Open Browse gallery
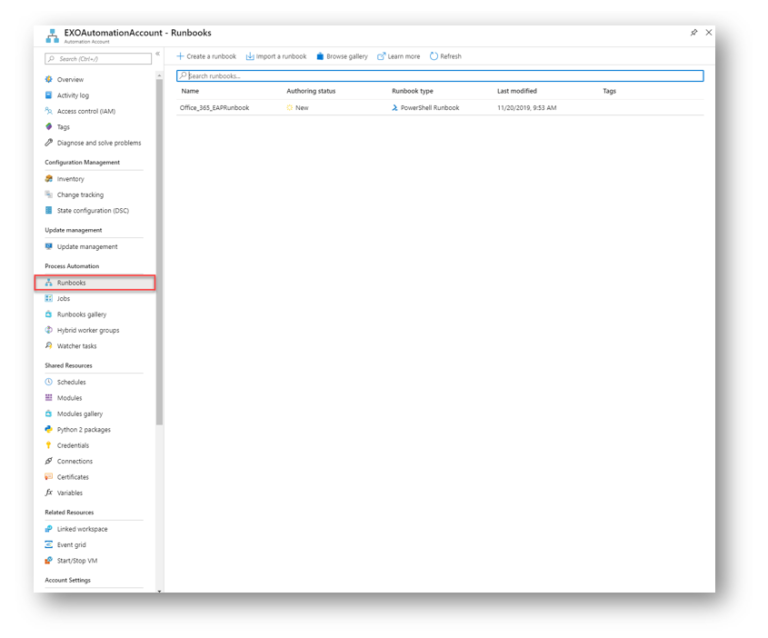 tap(342, 56)
